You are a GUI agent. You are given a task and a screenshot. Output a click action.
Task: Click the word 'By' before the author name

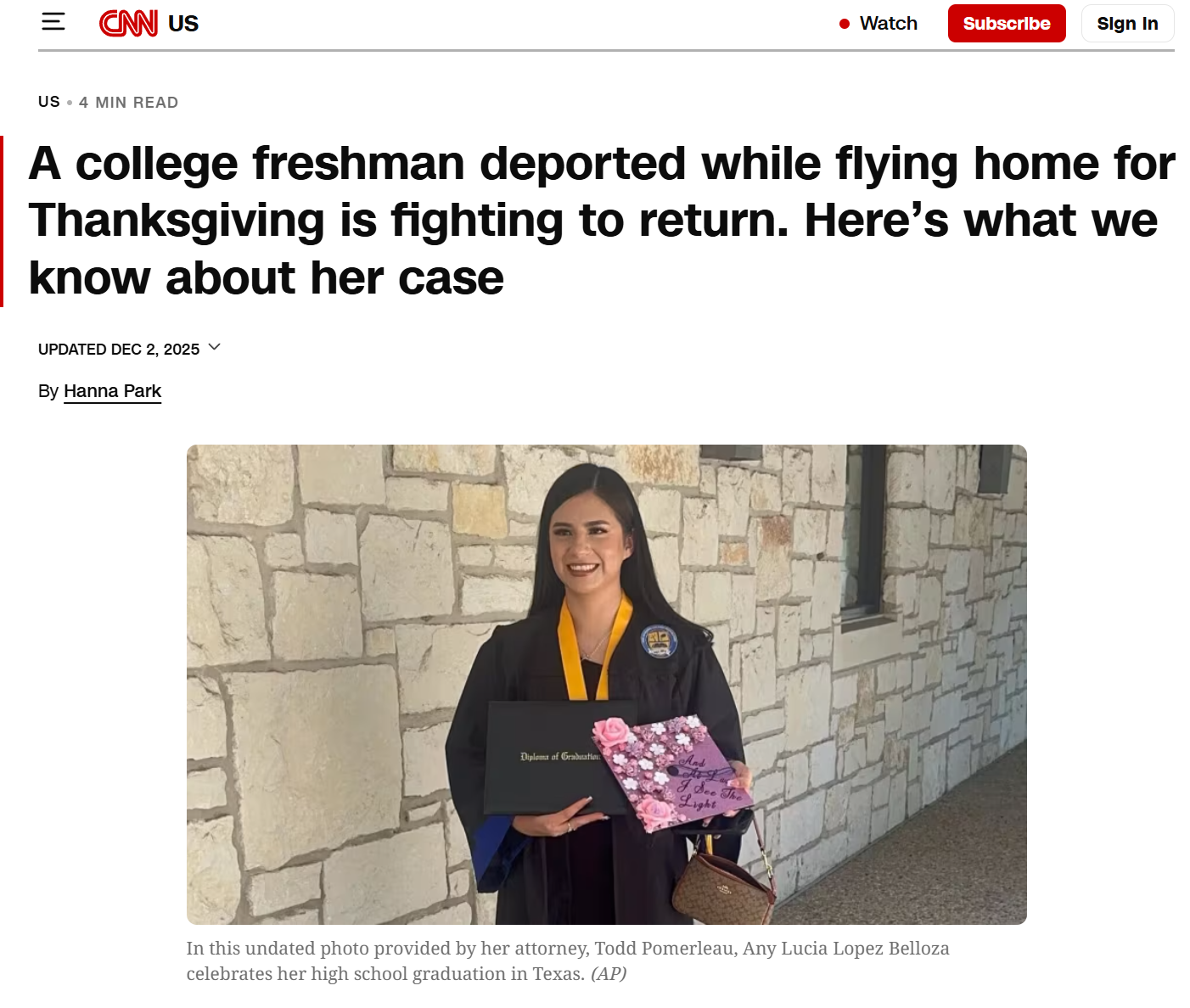tap(48, 391)
